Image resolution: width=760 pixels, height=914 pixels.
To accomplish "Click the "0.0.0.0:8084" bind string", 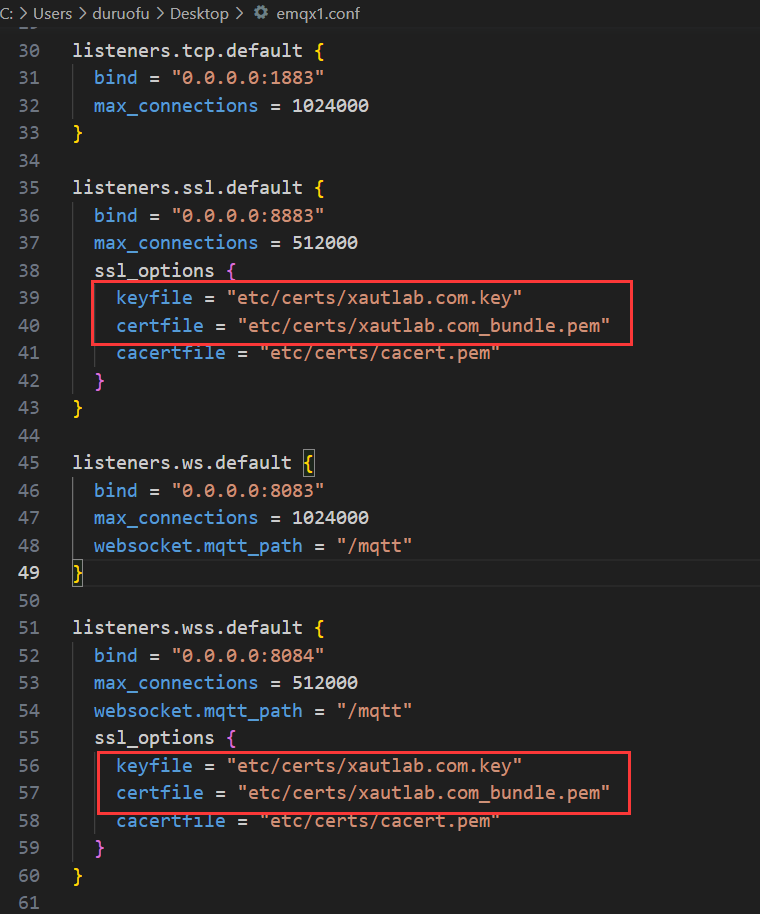I will 247,655.
